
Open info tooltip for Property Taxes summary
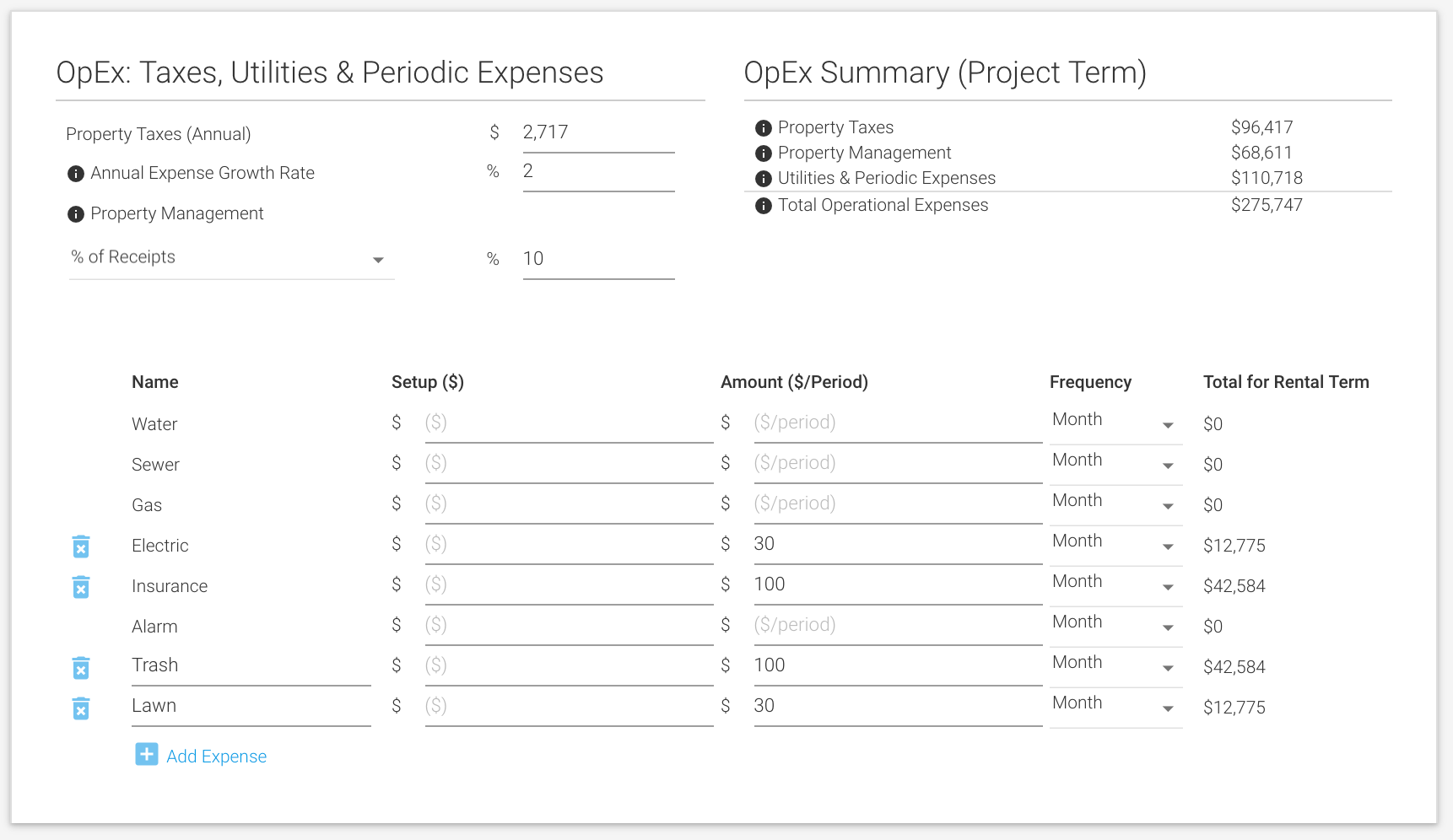(x=763, y=127)
